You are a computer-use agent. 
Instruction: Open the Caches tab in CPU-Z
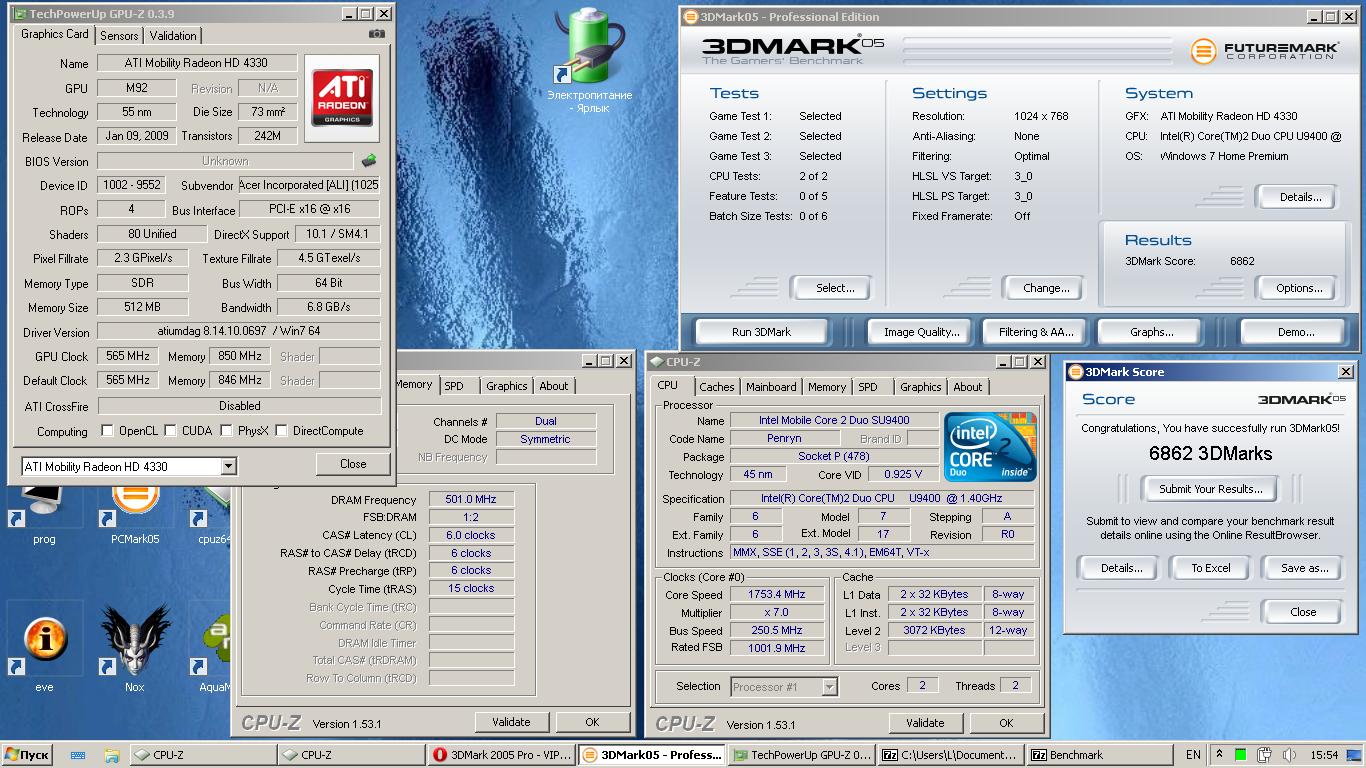click(716, 387)
